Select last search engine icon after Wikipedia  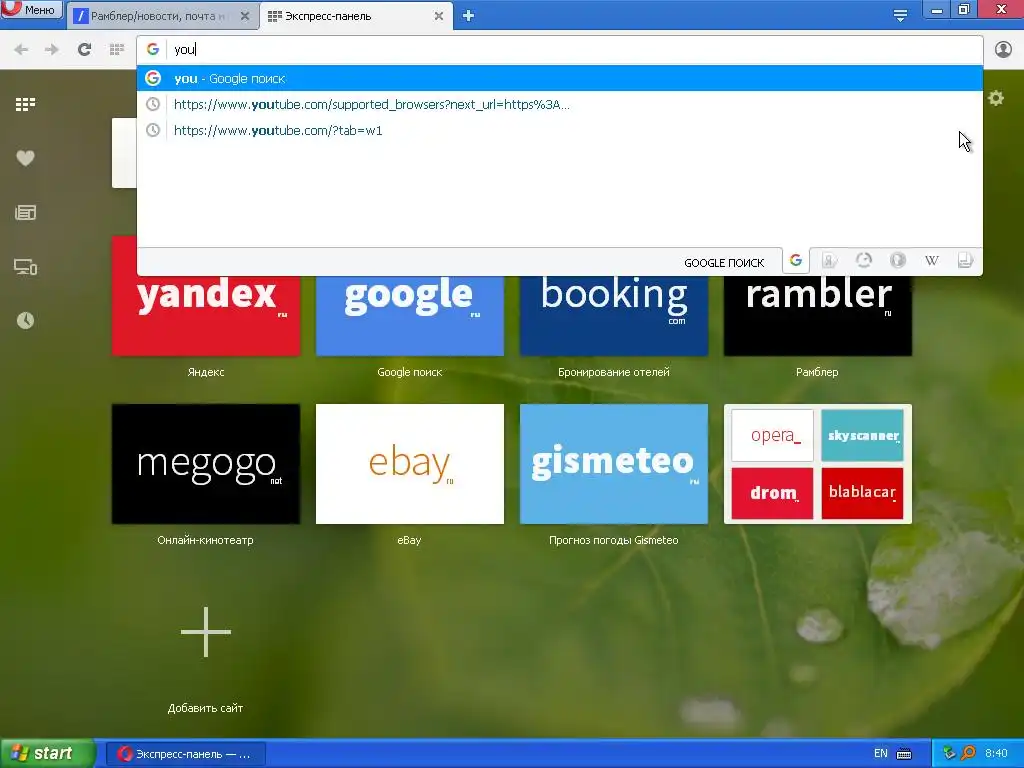(965, 261)
